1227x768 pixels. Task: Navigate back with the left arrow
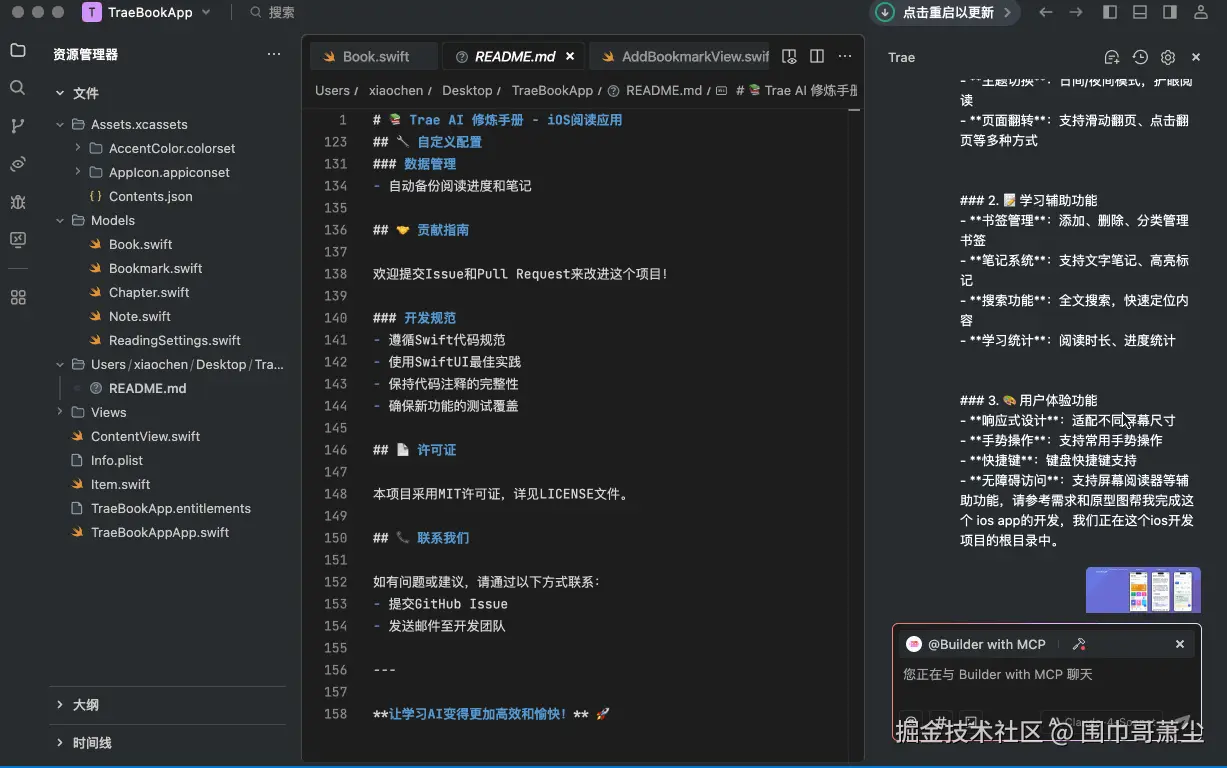point(1046,12)
